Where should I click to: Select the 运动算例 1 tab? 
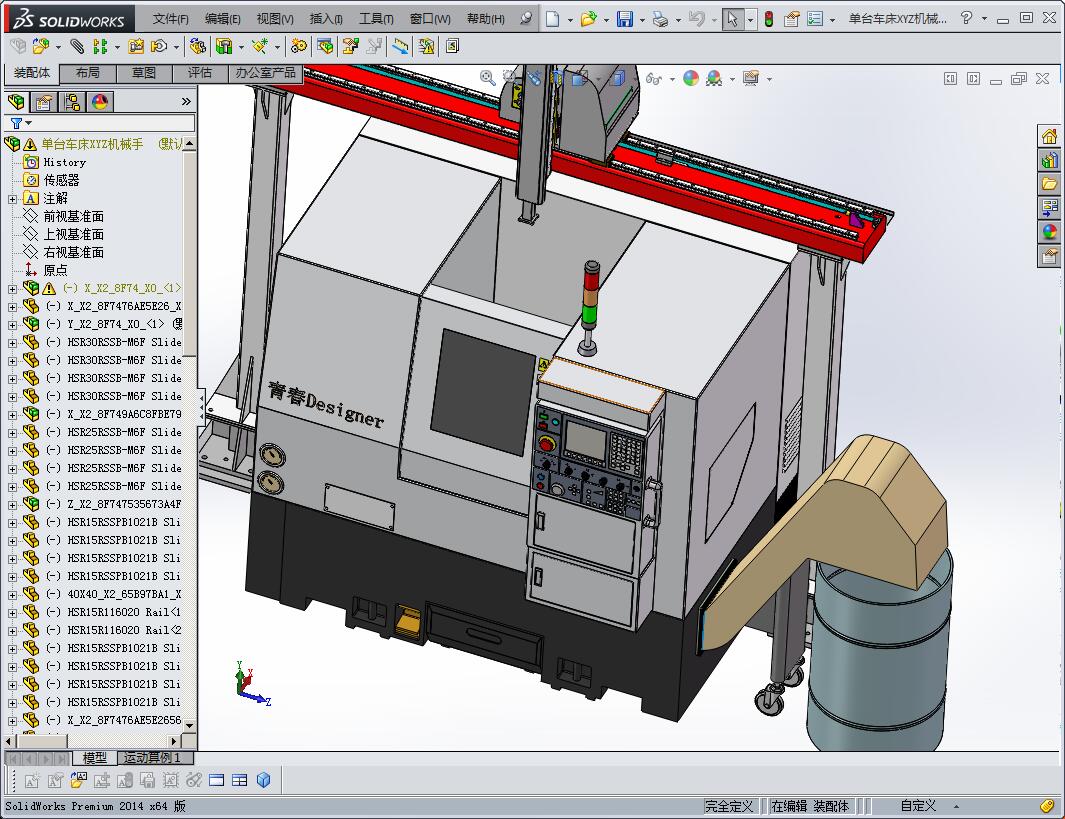point(152,758)
